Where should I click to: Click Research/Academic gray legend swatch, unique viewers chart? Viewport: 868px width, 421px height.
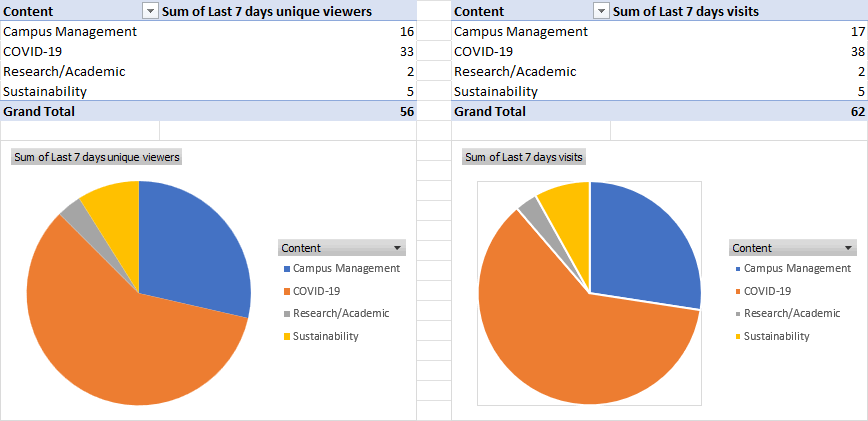tap(286, 314)
